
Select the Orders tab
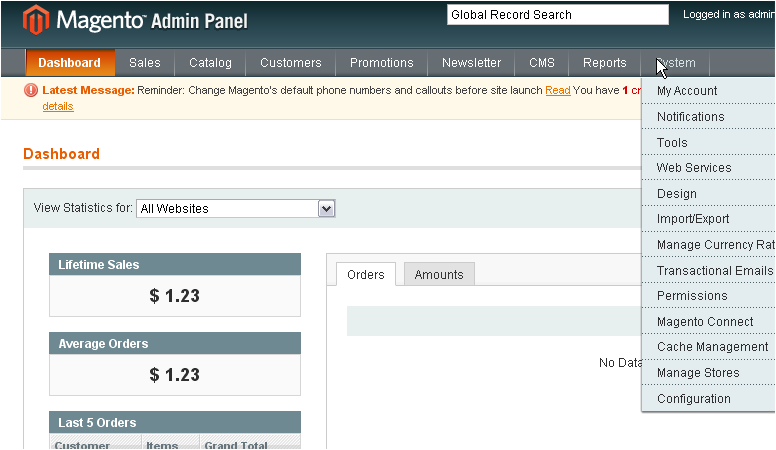[365, 275]
